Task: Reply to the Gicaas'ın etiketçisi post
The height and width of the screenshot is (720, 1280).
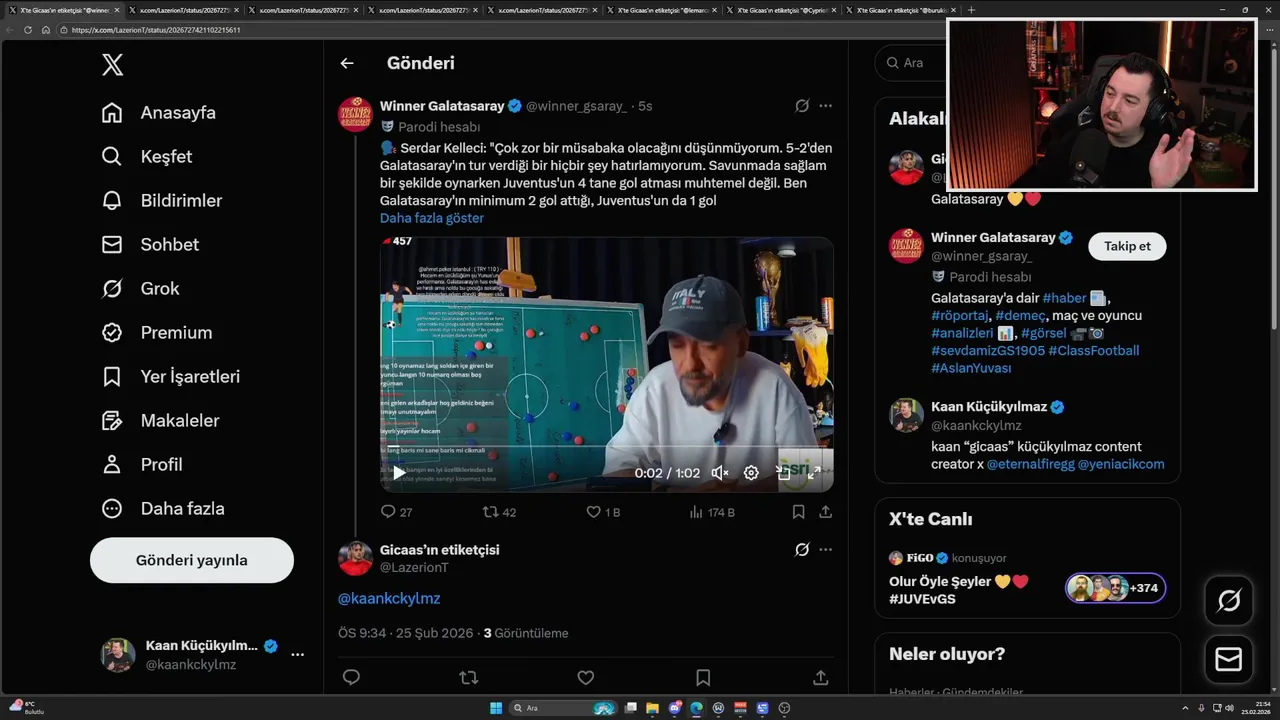Action: point(351,678)
